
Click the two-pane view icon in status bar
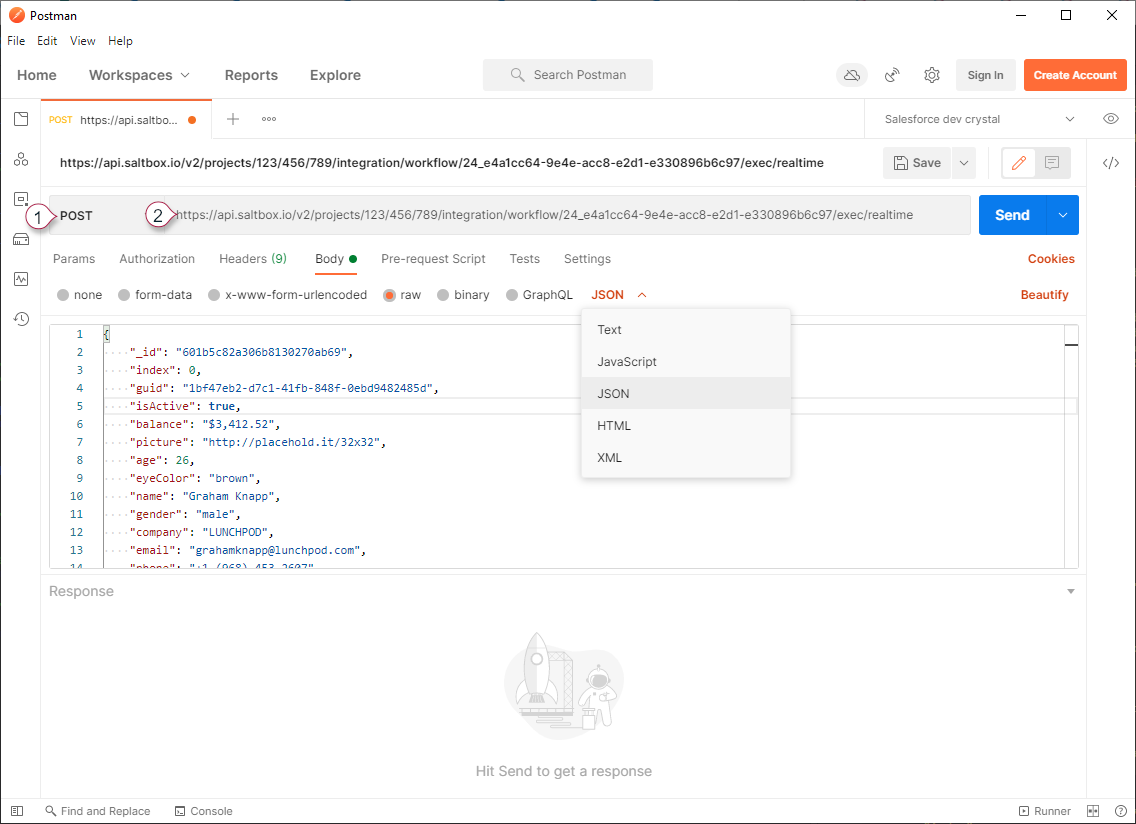point(1093,811)
